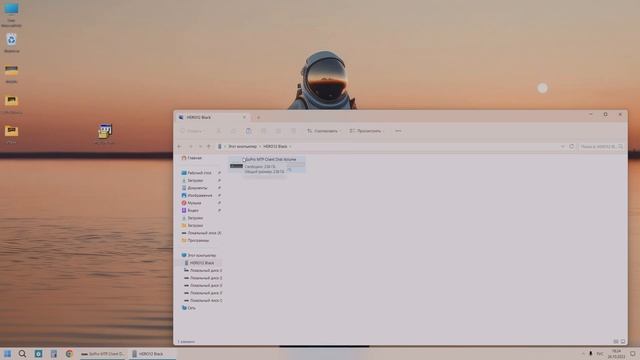Select the This PC monitor desktop icon
This screenshot has height=360, width=640.
tap(11, 14)
